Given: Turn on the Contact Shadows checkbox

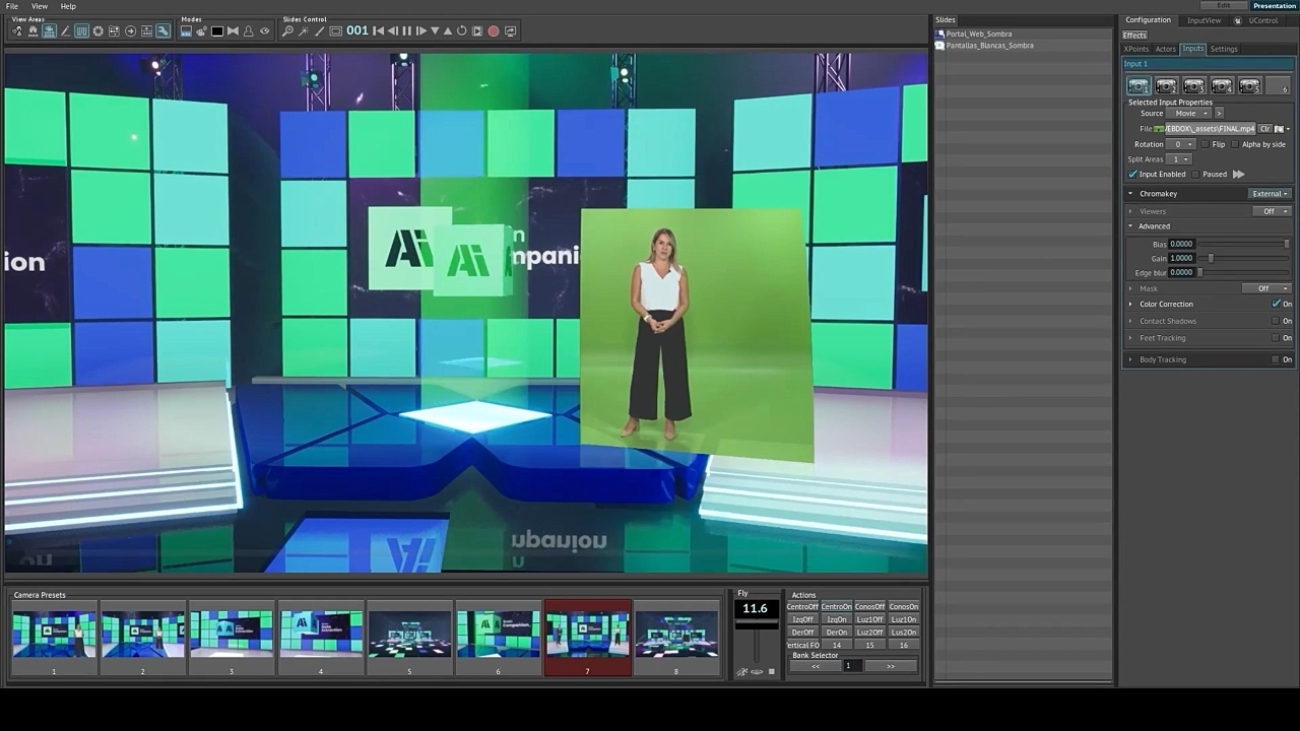Looking at the screenshot, I should tap(1275, 321).
